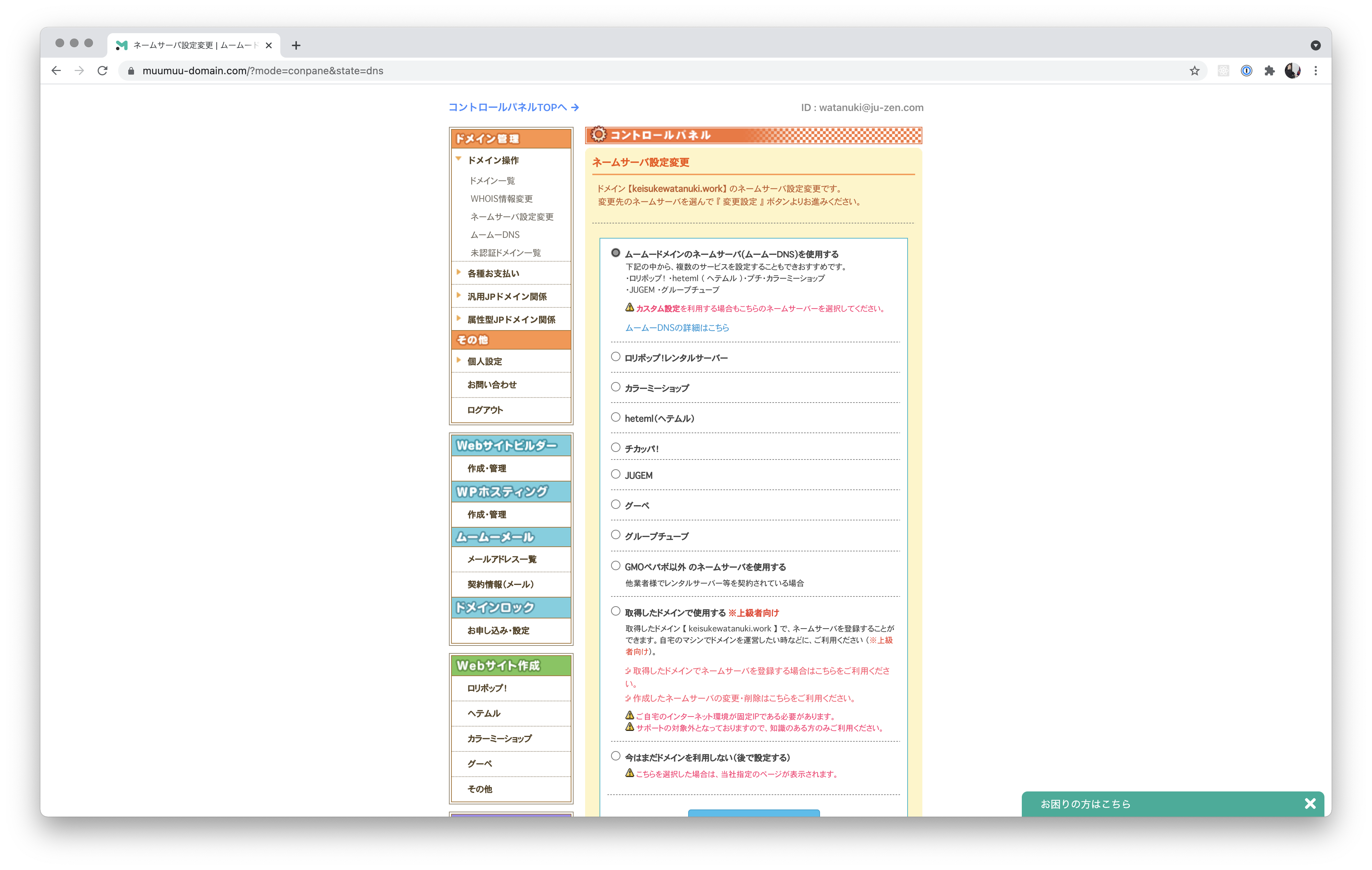The width and height of the screenshot is (1372, 870).
Task: Open the Chrome profile avatar
Action: (x=1292, y=71)
